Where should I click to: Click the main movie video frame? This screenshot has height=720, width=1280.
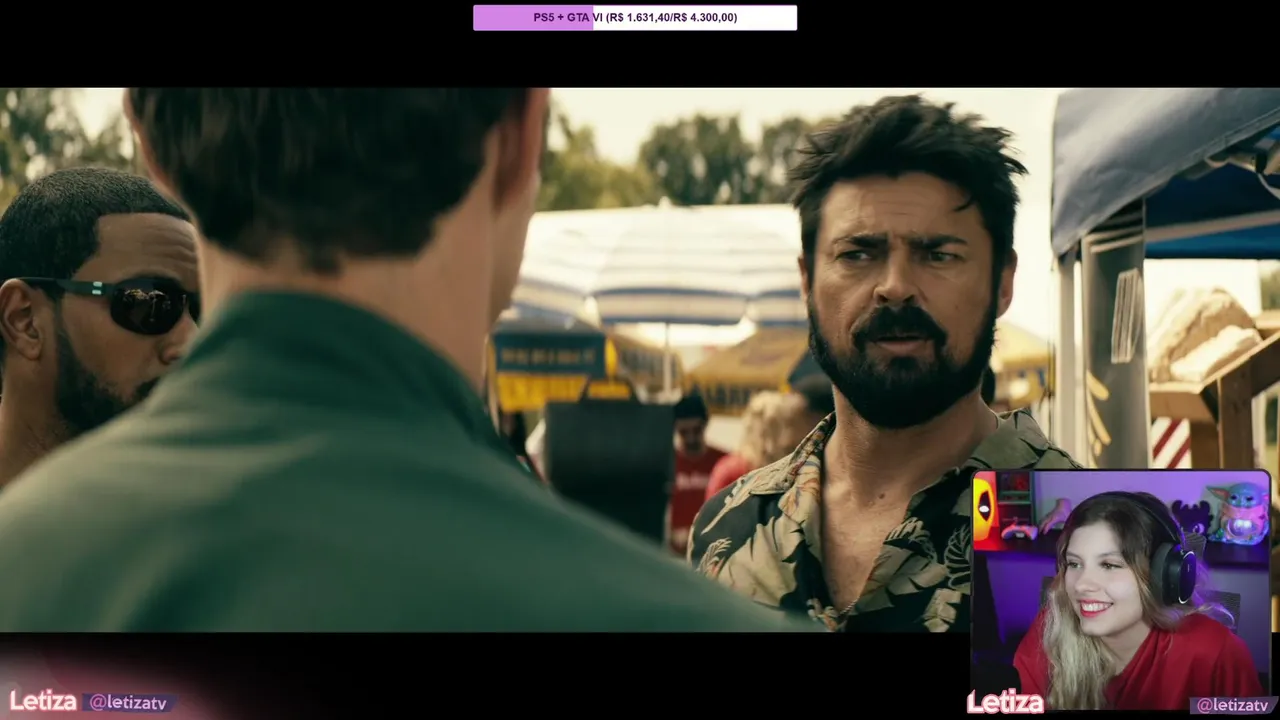pyautogui.click(x=640, y=360)
